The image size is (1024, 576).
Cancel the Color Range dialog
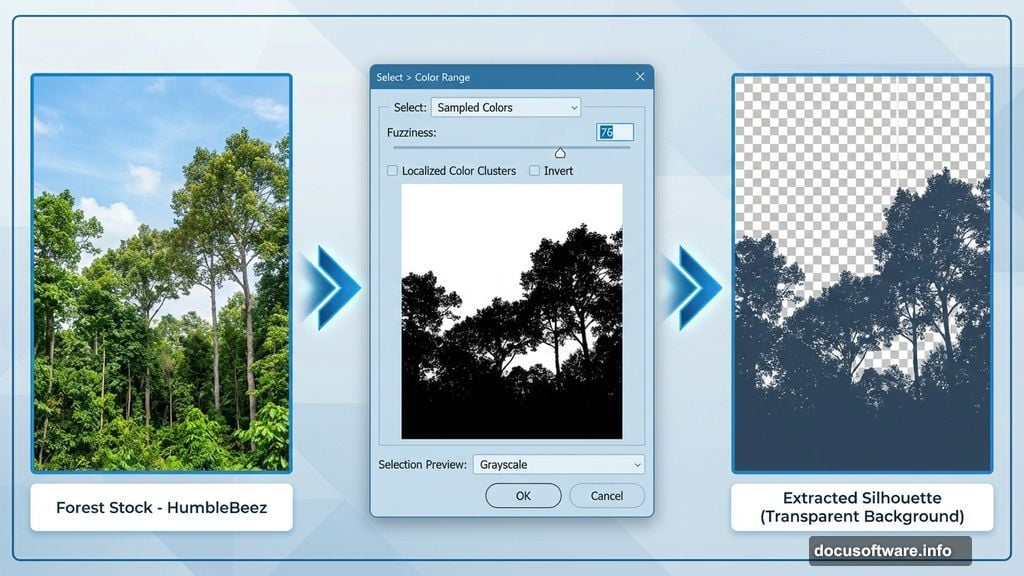[x=606, y=495]
